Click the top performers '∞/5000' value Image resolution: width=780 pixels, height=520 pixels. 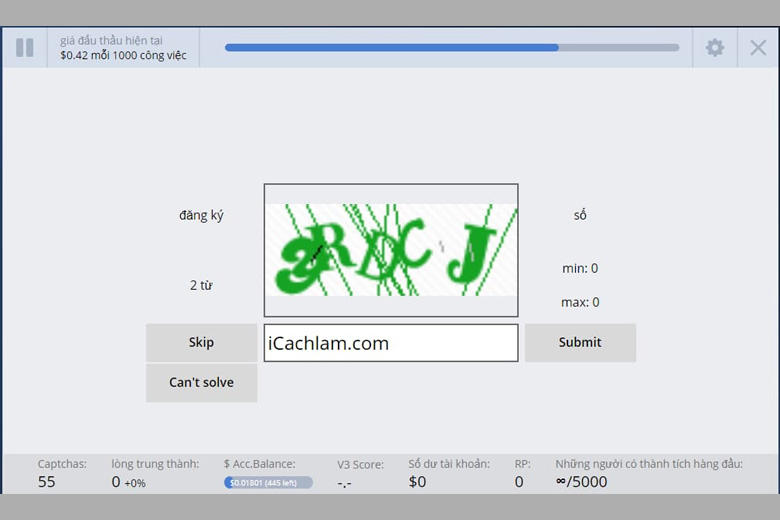[582, 482]
